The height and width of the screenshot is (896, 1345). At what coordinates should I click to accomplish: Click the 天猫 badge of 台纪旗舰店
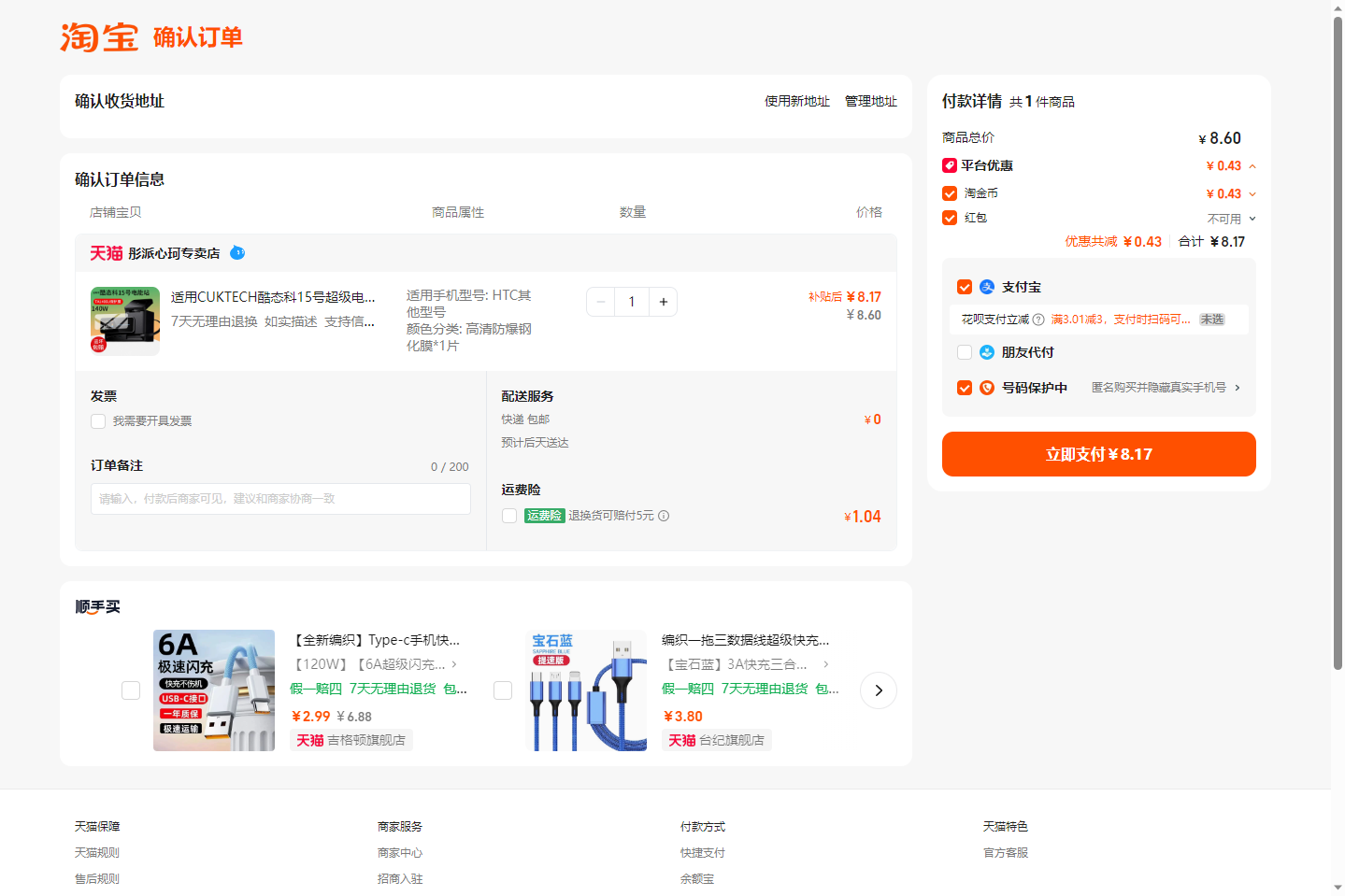point(682,740)
